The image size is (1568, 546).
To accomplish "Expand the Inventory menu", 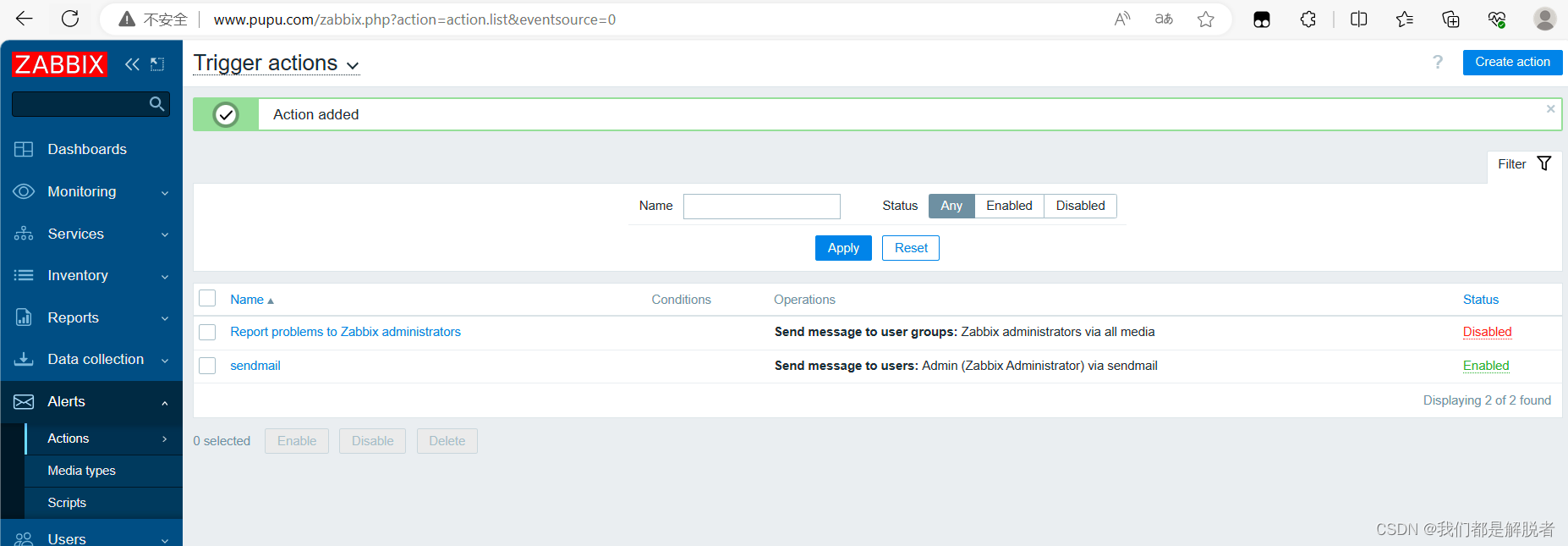I will tap(91, 275).
